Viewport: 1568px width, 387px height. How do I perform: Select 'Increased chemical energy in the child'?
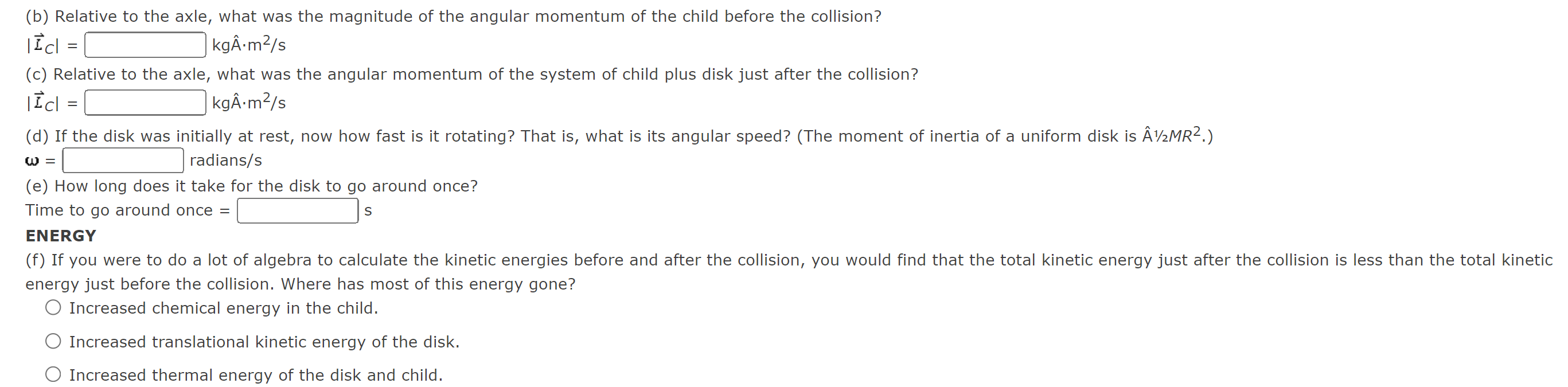[52, 307]
